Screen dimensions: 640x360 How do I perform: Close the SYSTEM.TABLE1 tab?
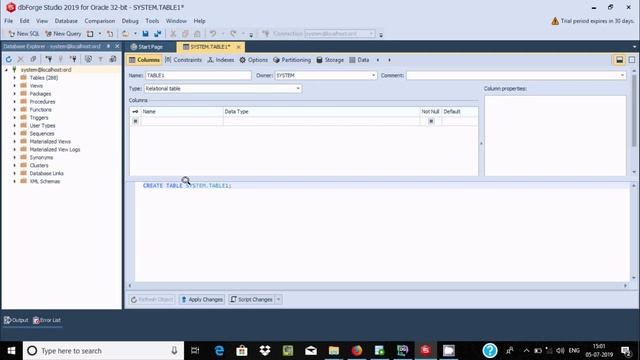click(238, 47)
